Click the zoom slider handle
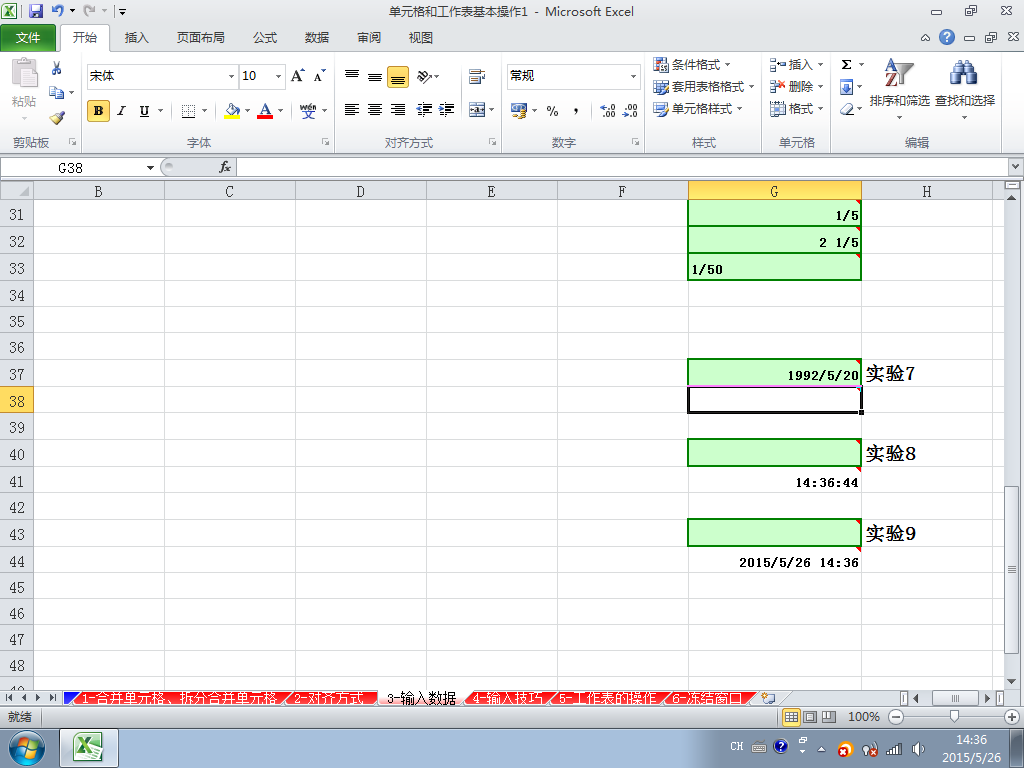This screenshot has height=768, width=1024. tap(954, 716)
